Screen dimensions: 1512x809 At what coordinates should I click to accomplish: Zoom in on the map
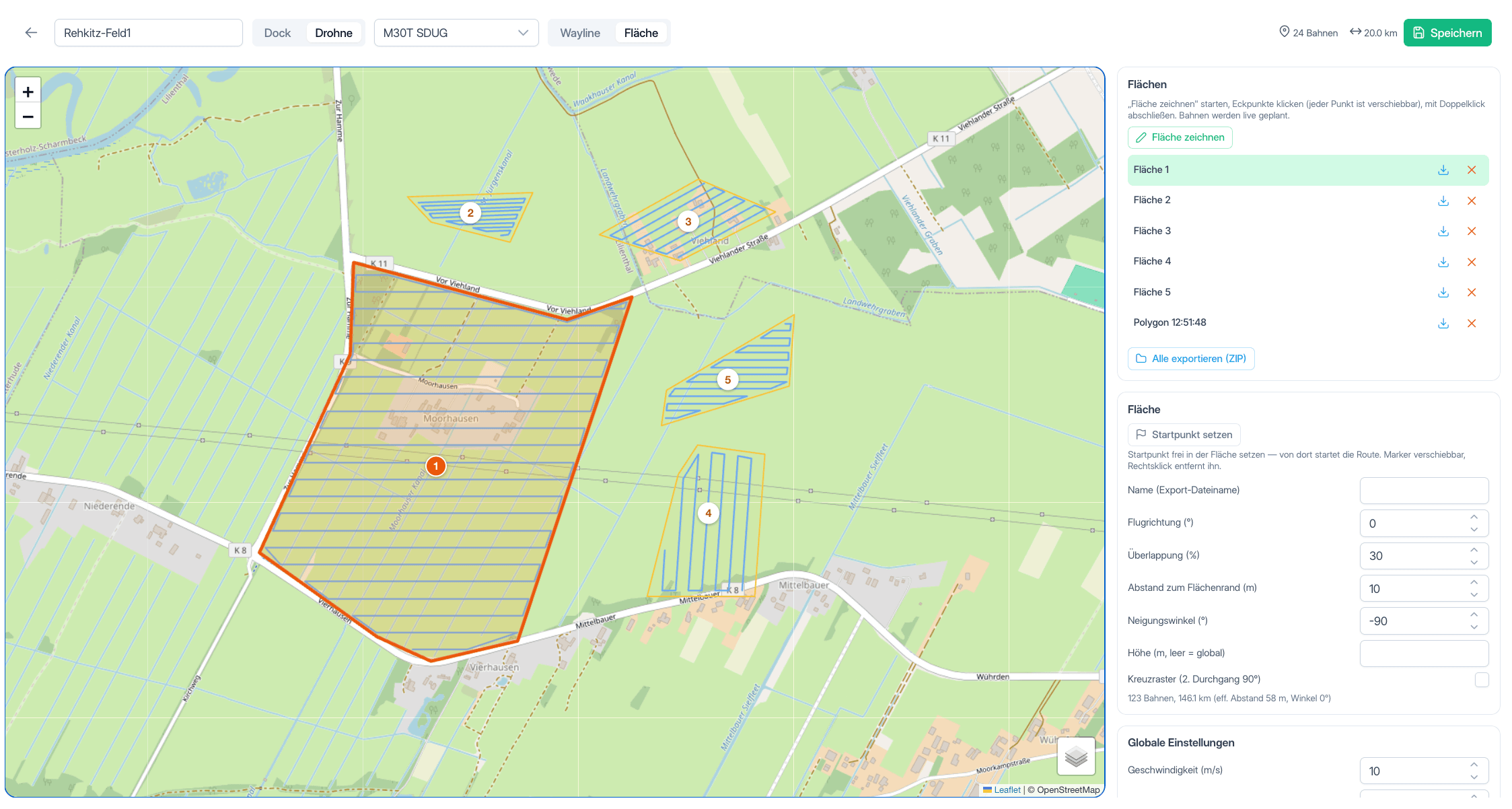click(28, 92)
